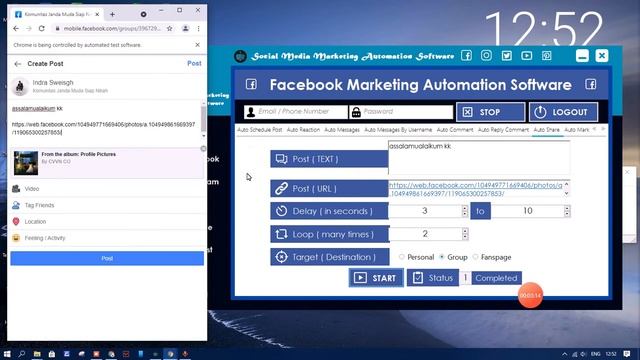Click the Completed status label
The width and height of the screenshot is (640, 360).
[496, 278]
